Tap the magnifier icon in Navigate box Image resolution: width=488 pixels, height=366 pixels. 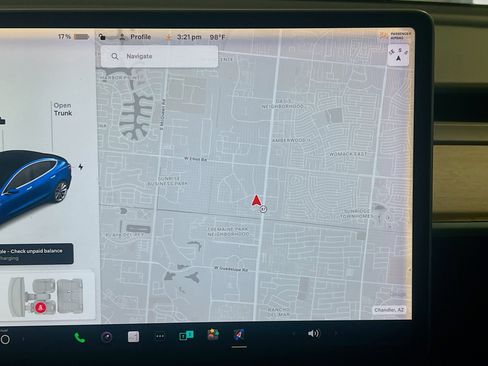pyautogui.click(x=115, y=56)
